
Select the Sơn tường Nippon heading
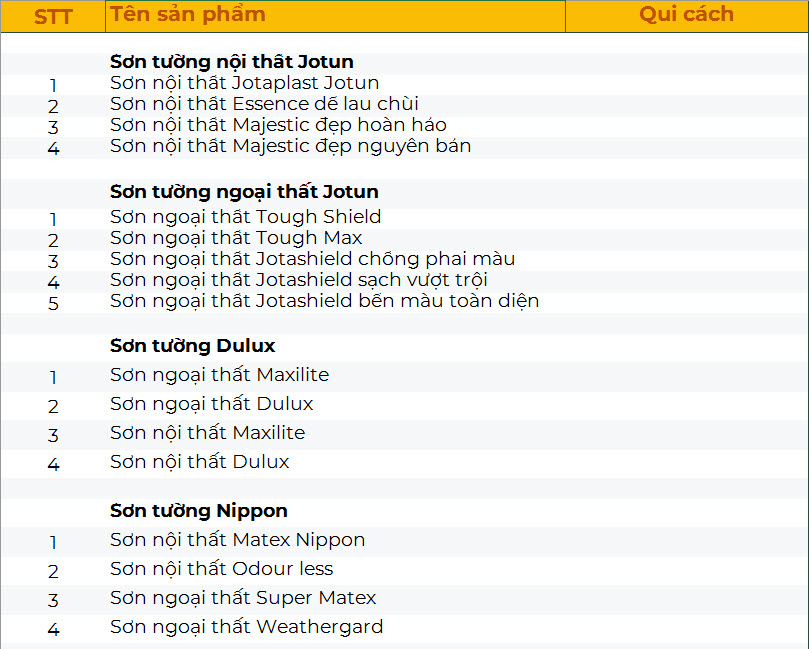[x=195, y=510]
